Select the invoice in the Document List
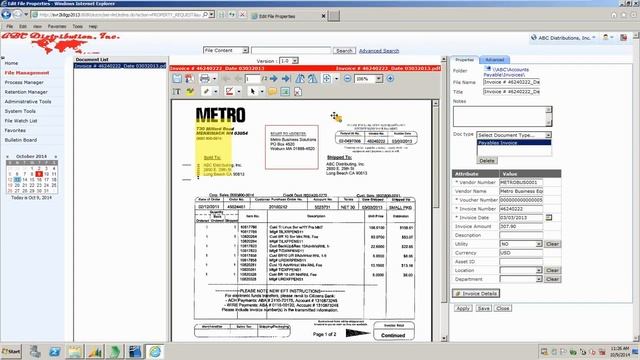 click(120, 66)
